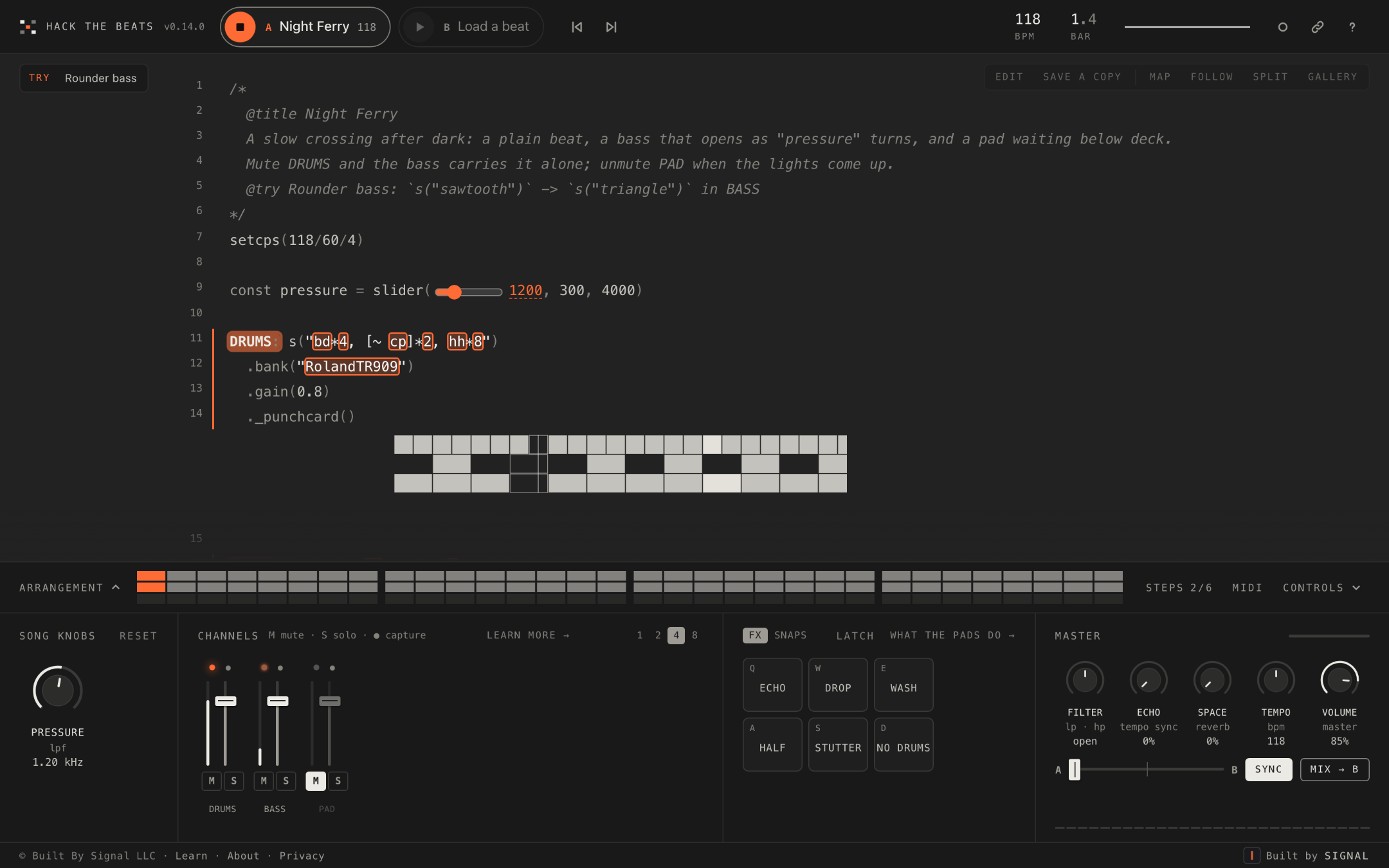The width and height of the screenshot is (1389, 868).
Task: Trigger the NO DRUMS pad
Action: (x=903, y=744)
